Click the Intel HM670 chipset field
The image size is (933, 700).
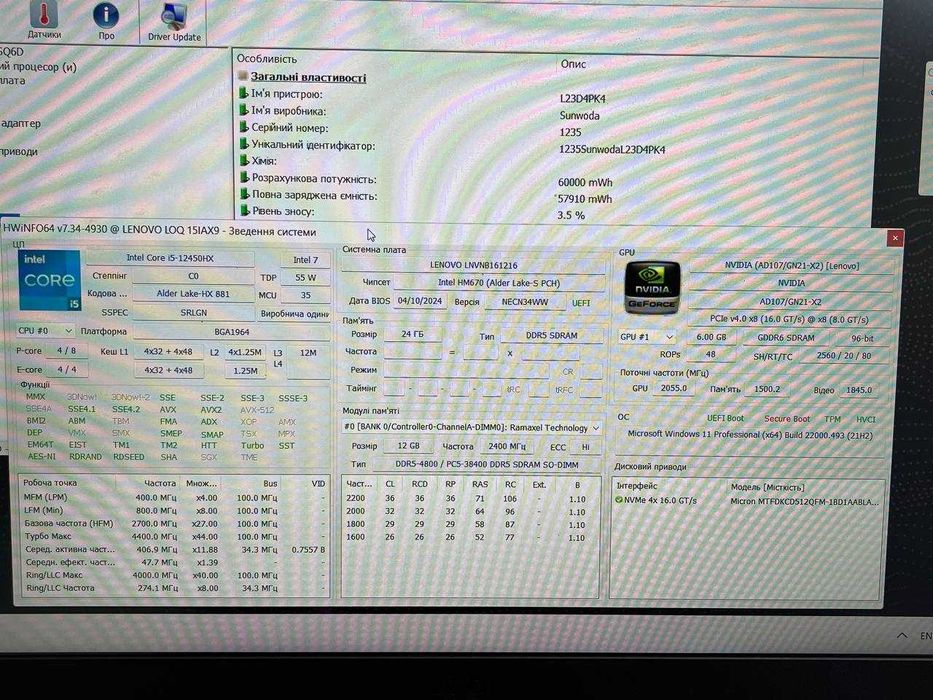(x=499, y=283)
